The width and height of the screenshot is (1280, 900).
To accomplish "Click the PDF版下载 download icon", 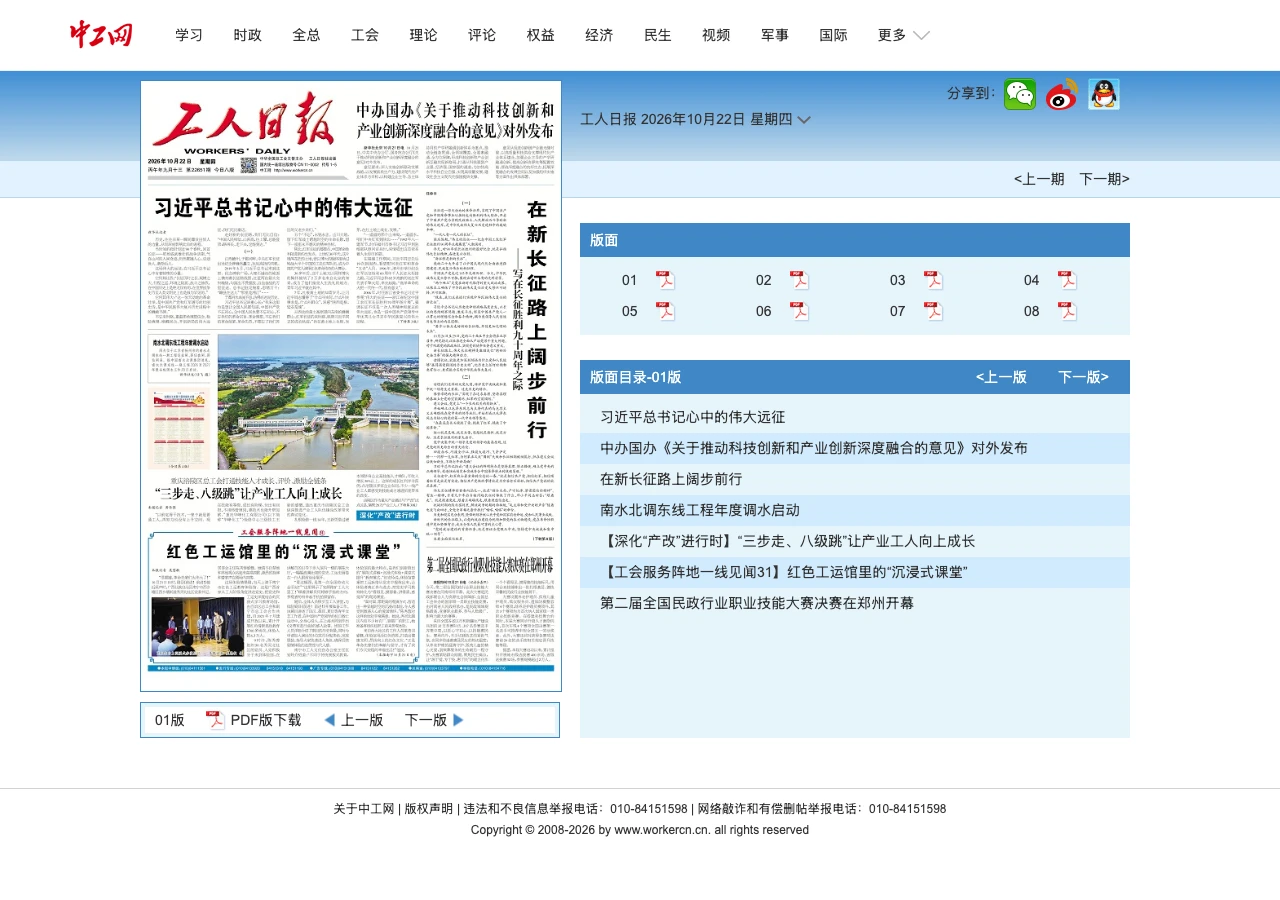I will coord(215,720).
